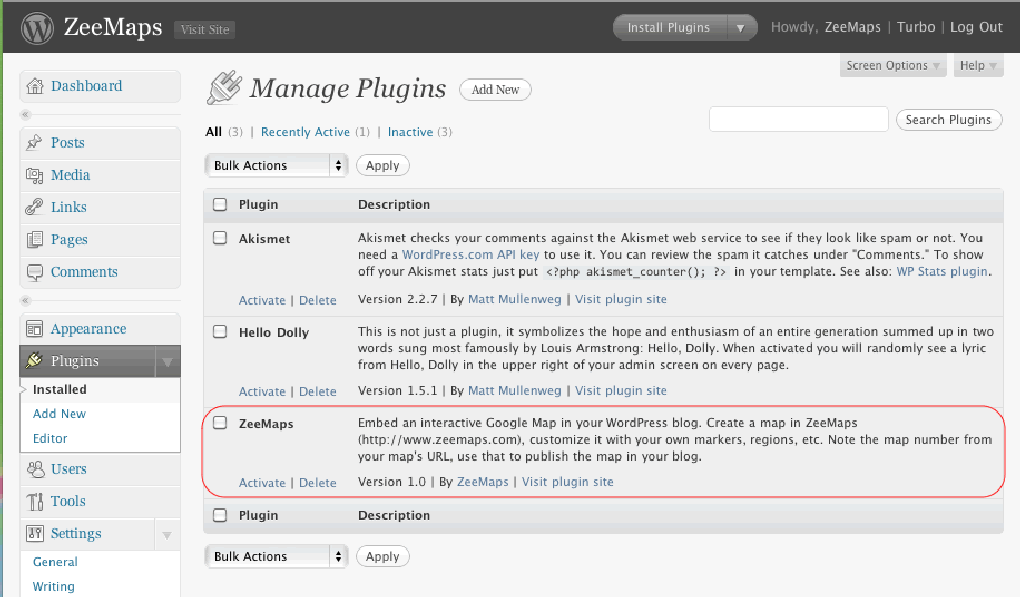Check the select-all checkbox in the header row

click(x=222, y=203)
